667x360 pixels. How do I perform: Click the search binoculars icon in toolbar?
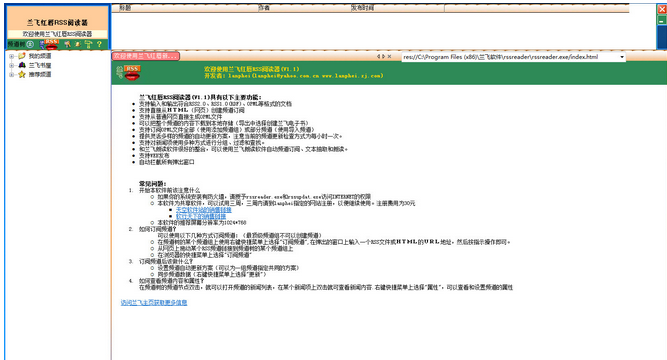(x=67, y=44)
